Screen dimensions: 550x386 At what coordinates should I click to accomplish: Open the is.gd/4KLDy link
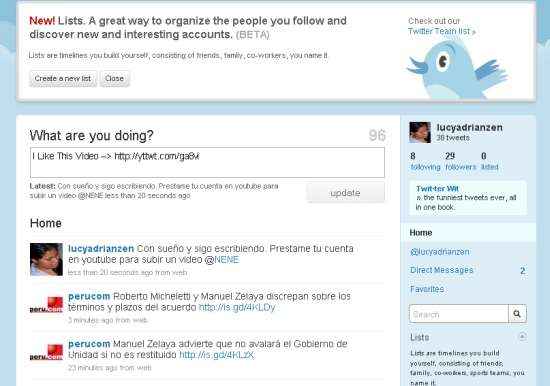237,307
